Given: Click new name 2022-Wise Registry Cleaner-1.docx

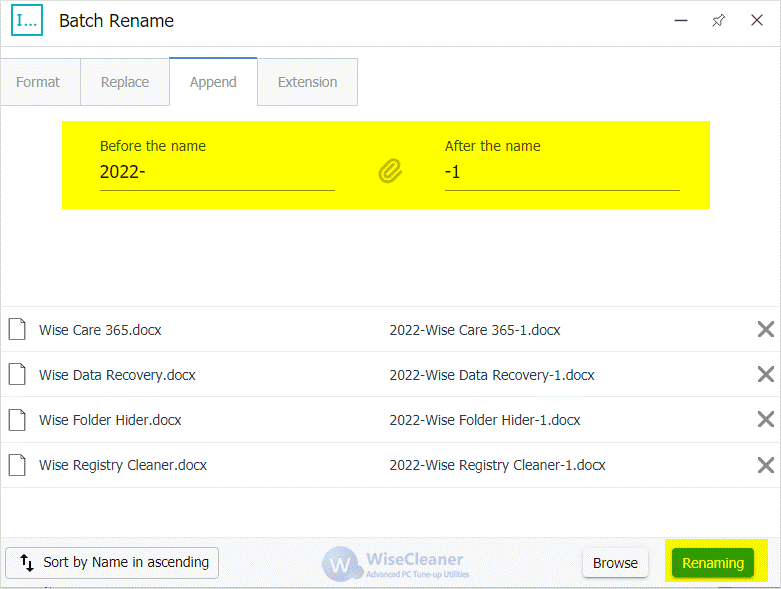Looking at the screenshot, I should point(497,465).
